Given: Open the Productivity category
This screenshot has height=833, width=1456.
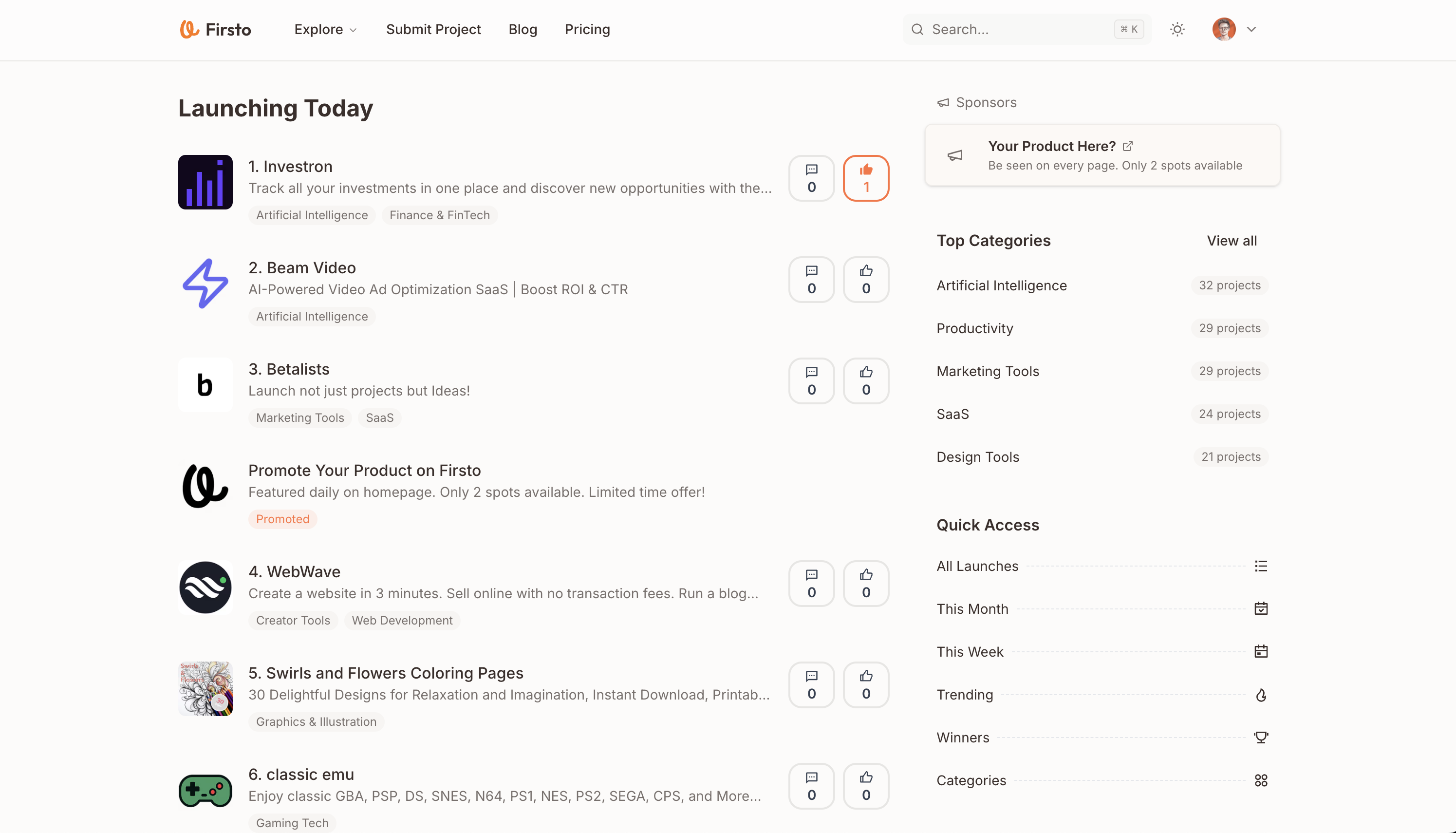Looking at the screenshot, I should coord(975,328).
